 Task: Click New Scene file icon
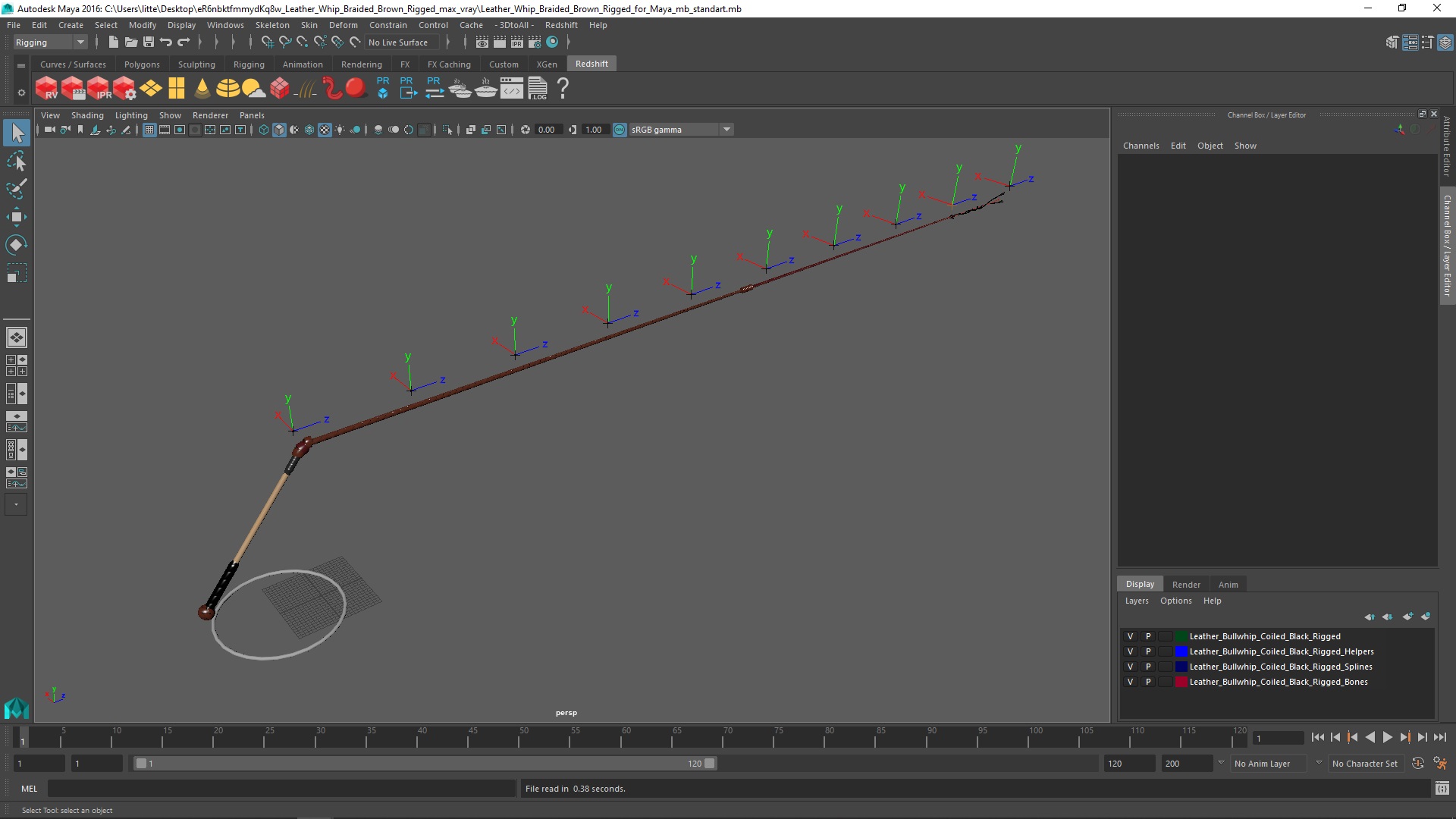point(113,42)
